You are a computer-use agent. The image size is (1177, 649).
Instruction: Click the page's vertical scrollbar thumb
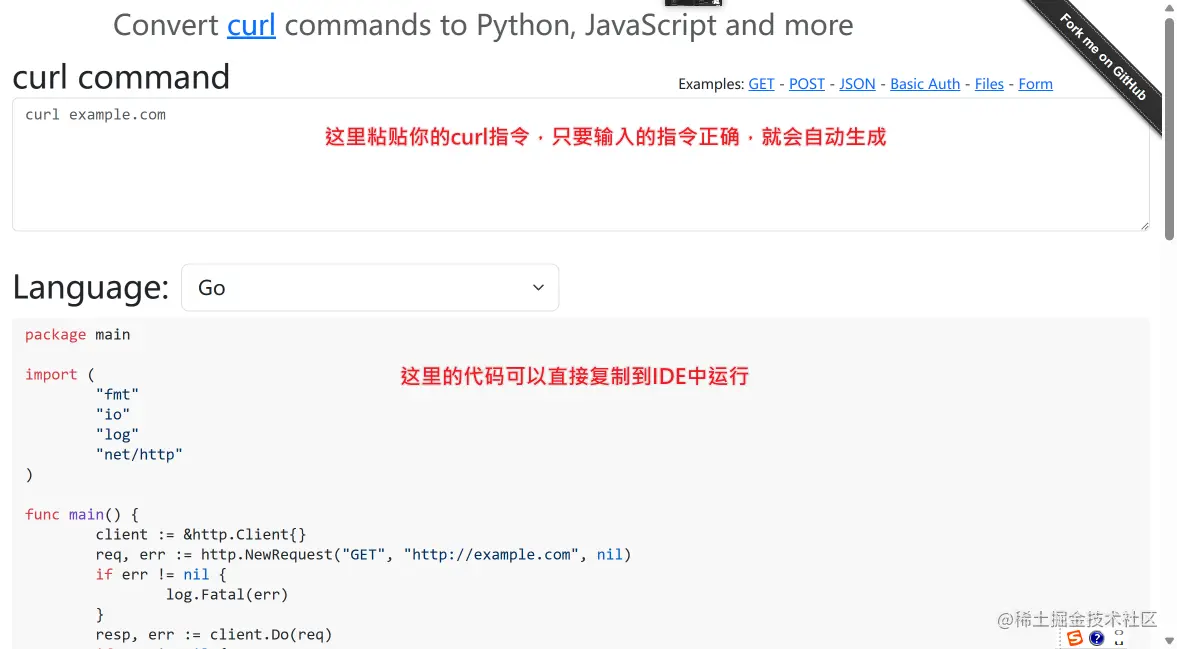(1169, 128)
